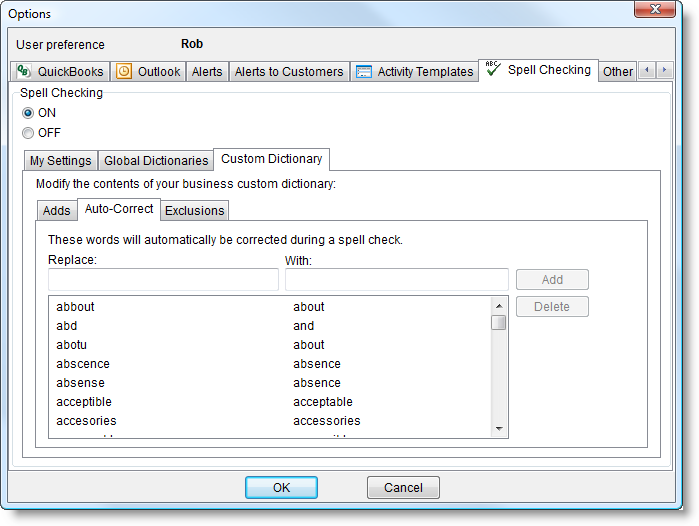Switch to the Alerts tab
Image resolution: width=699 pixels, height=526 pixels.
coord(207,72)
